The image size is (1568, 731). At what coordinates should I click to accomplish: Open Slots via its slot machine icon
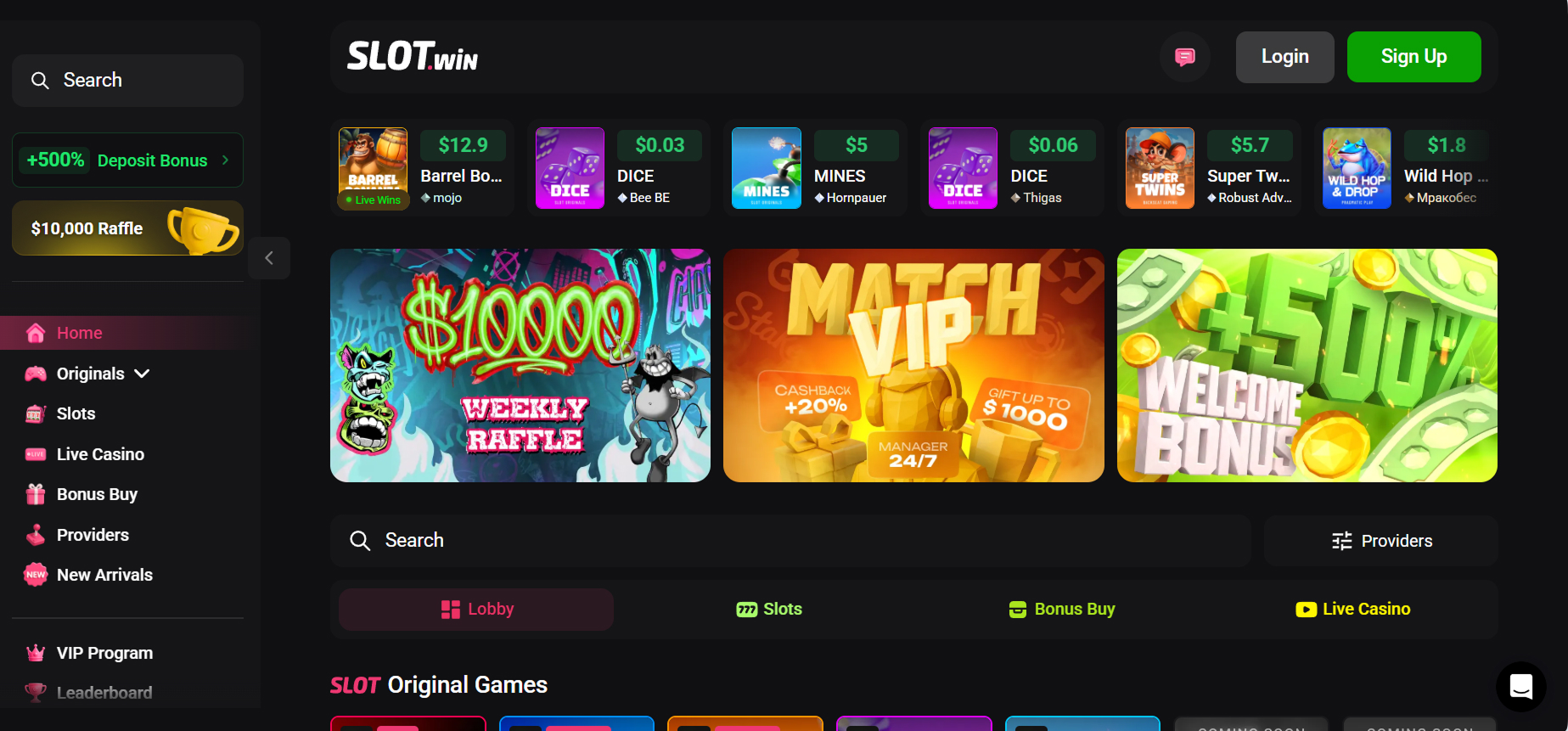click(x=36, y=413)
